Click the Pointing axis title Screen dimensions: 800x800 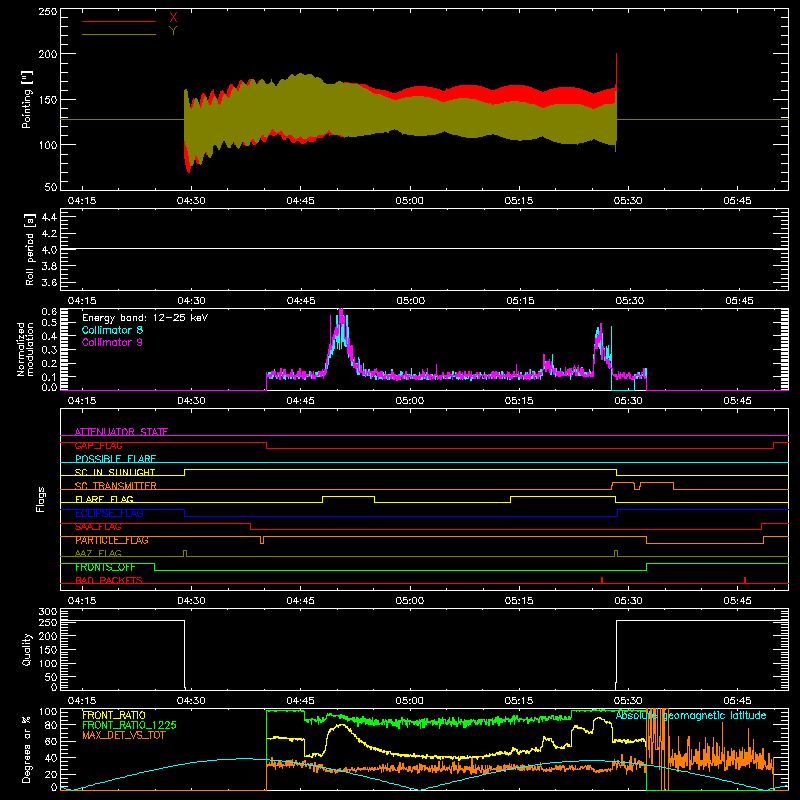click(x=27, y=99)
